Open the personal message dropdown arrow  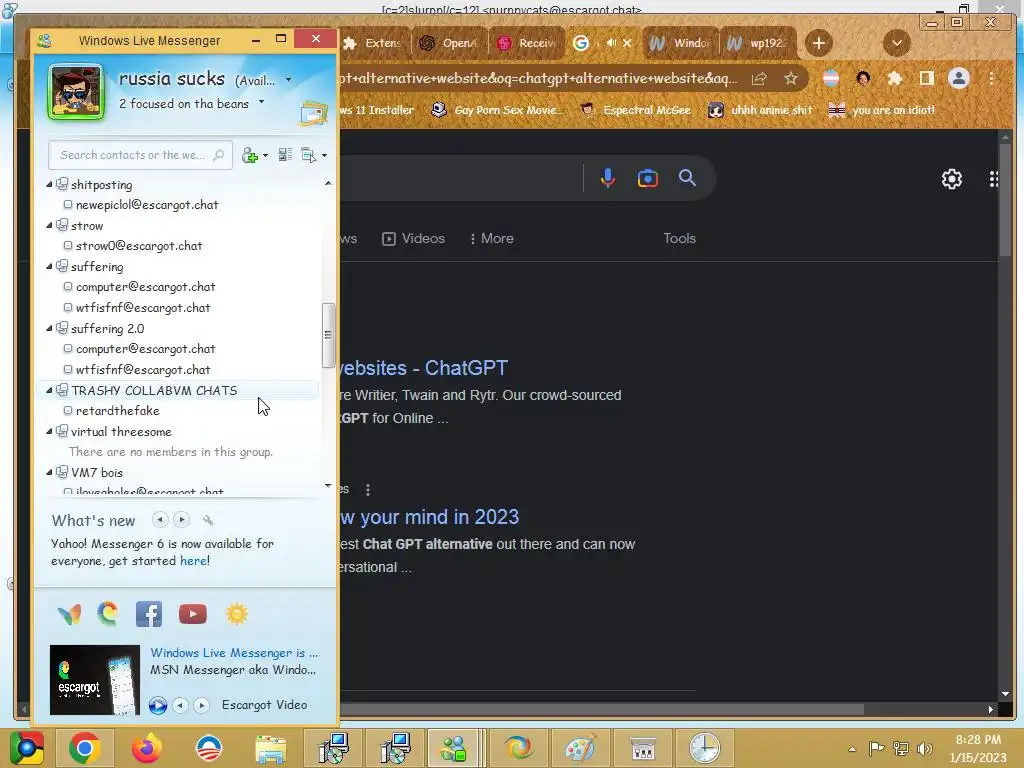(262, 102)
